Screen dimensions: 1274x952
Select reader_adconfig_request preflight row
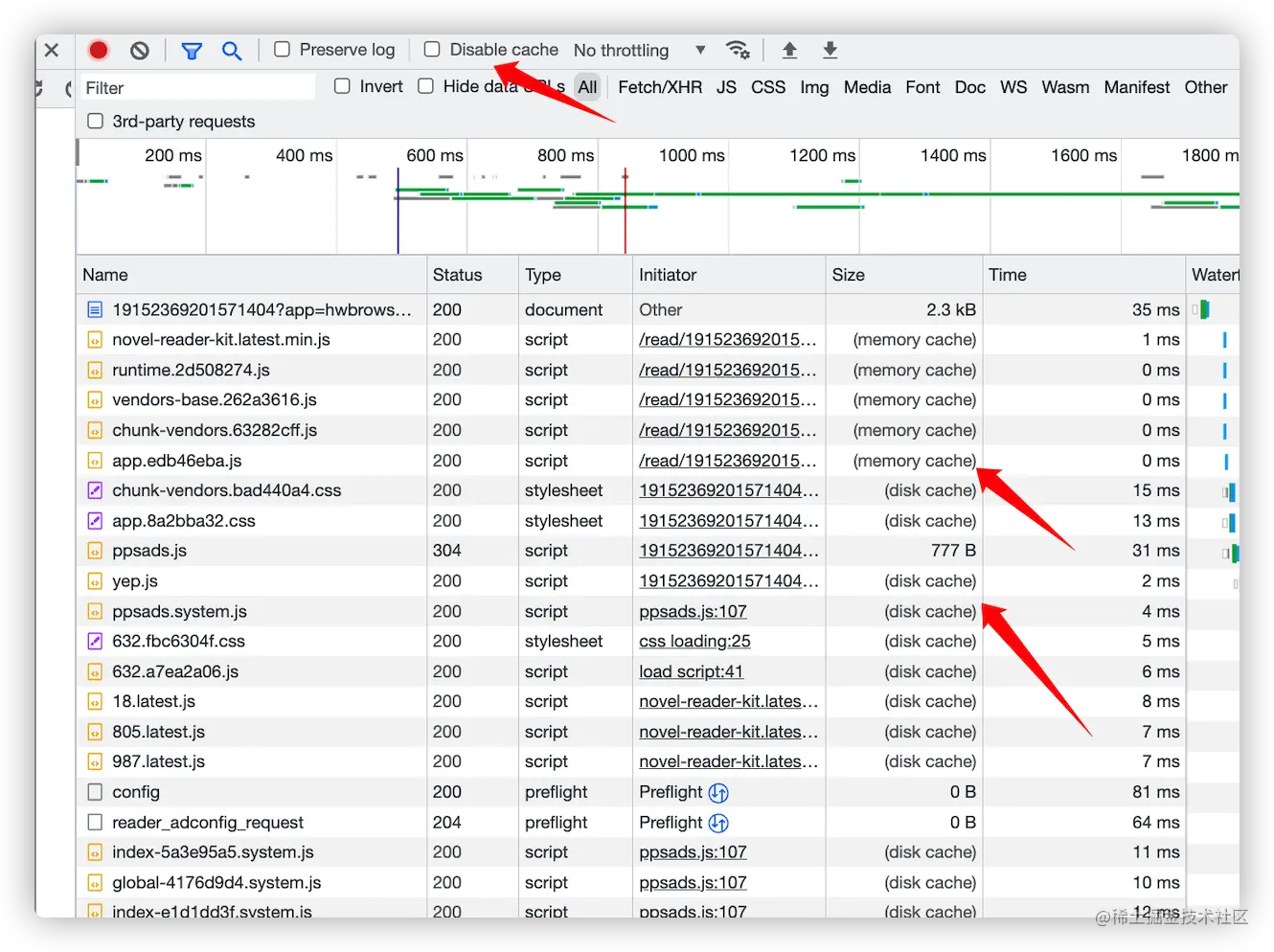coord(657,823)
